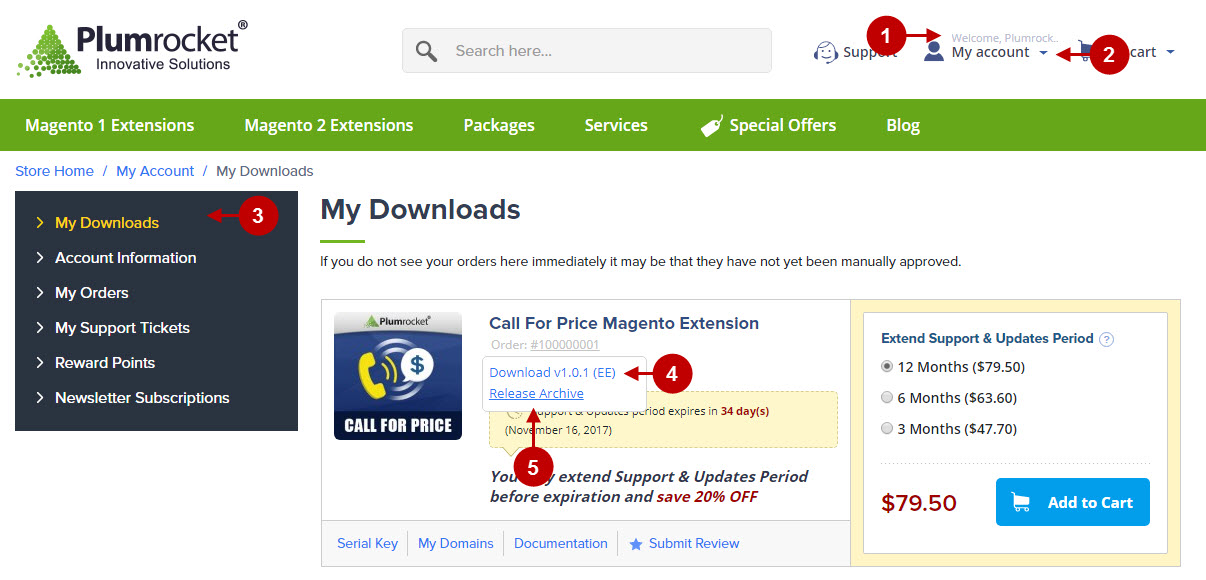Screen dimensions: 1206x580
Task: Click the Special Offers brush icon
Action: click(x=710, y=125)
